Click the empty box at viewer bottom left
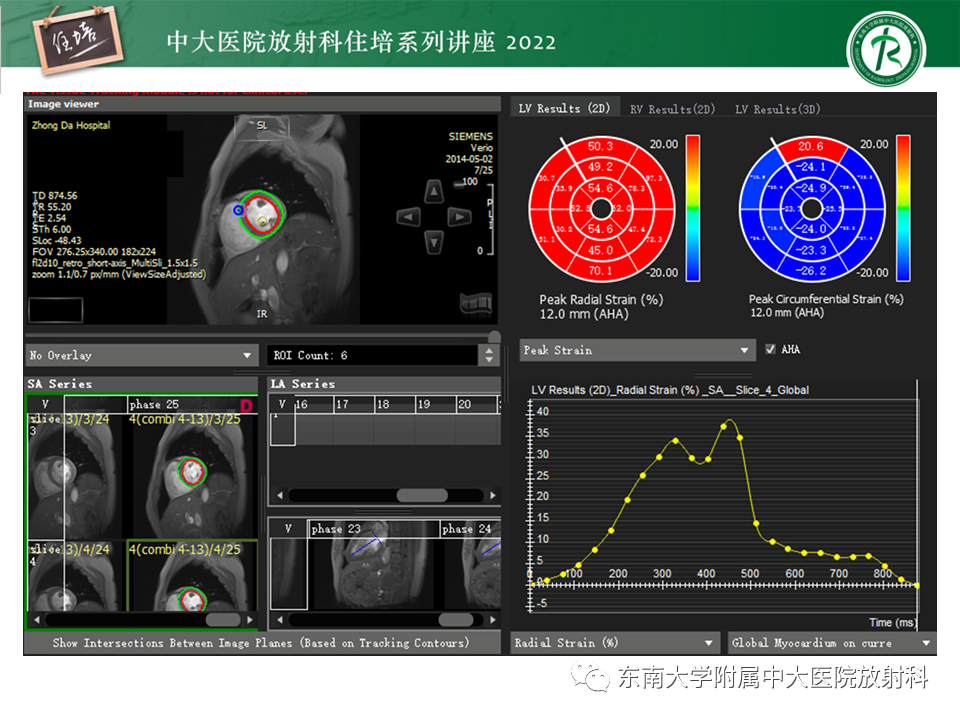This screenshot has width=960, height=720. click(x=56, y=310)
